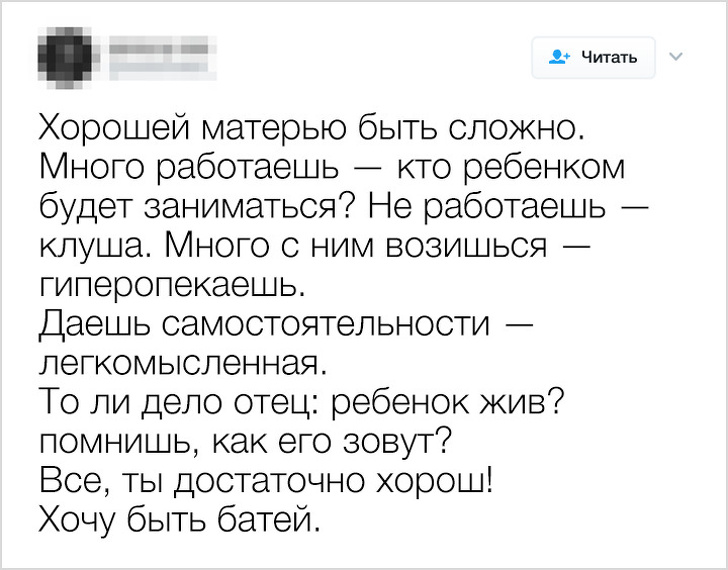728x570 pixels.
Task: Select the final line "Хочу быть батей."
Action: tap(180, 520)
